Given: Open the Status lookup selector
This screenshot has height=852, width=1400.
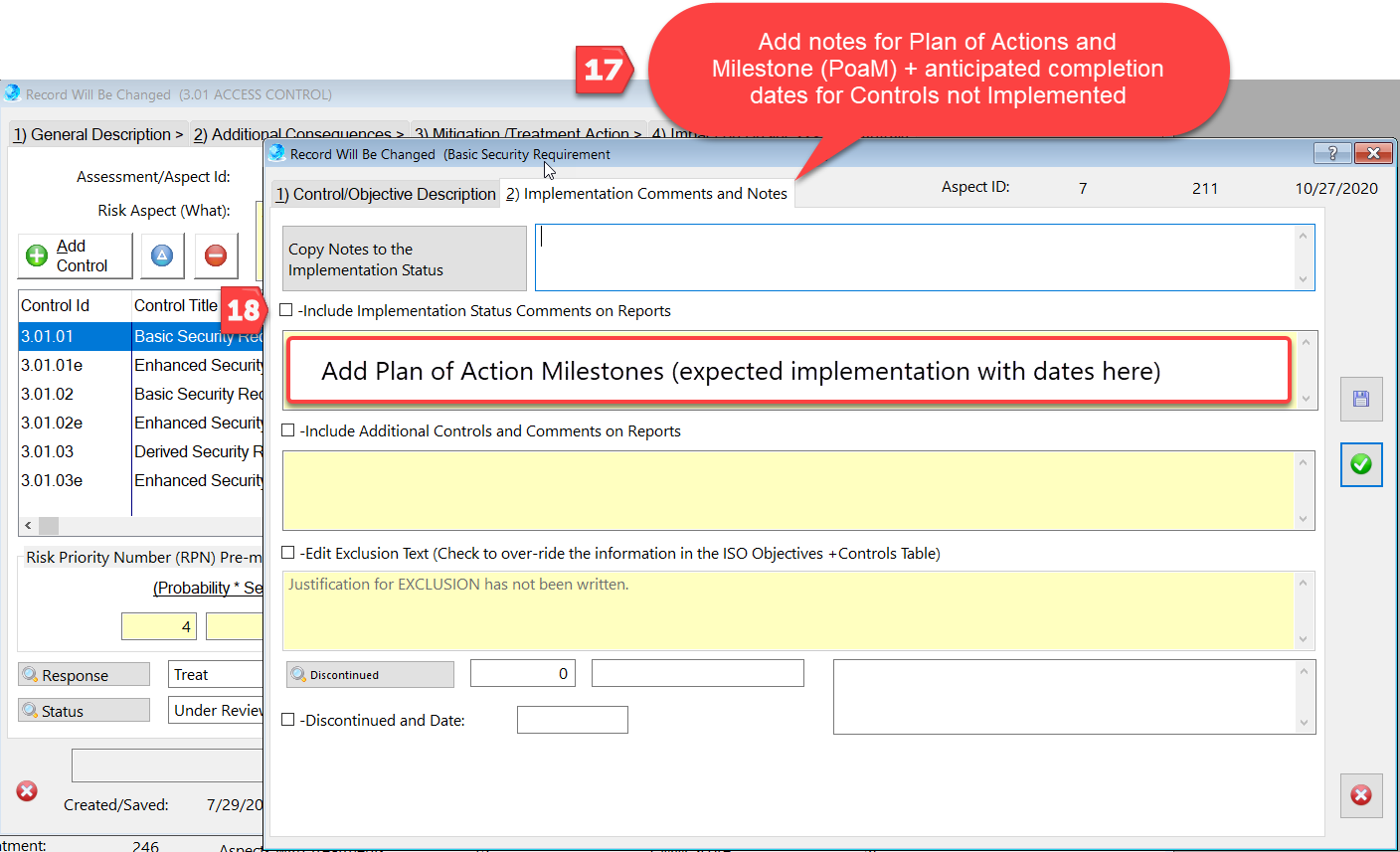Looking at the screenshot, I should point(84,712).
